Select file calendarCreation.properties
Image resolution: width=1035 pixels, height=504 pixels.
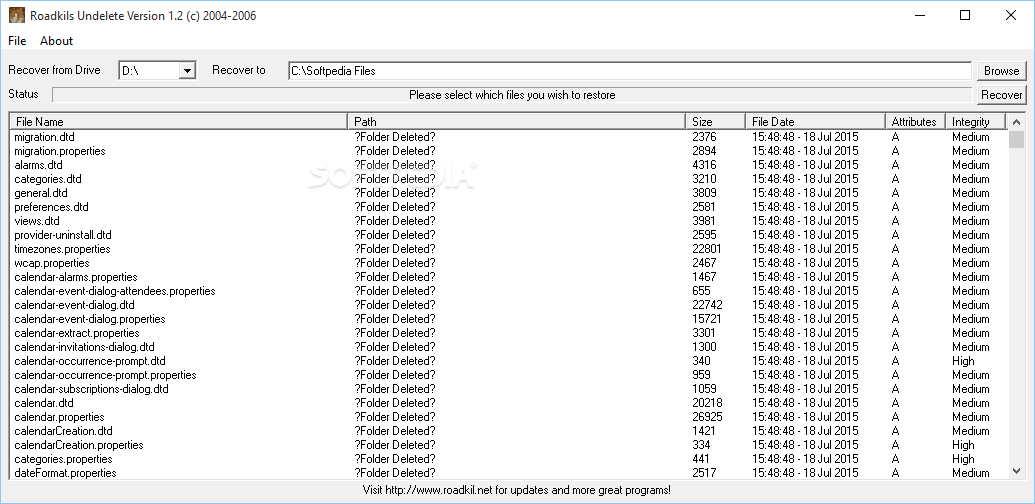[79, 445]
